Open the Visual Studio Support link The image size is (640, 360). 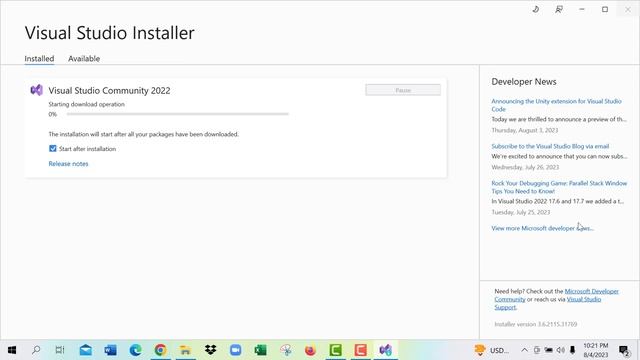click(x=584, y=299)
